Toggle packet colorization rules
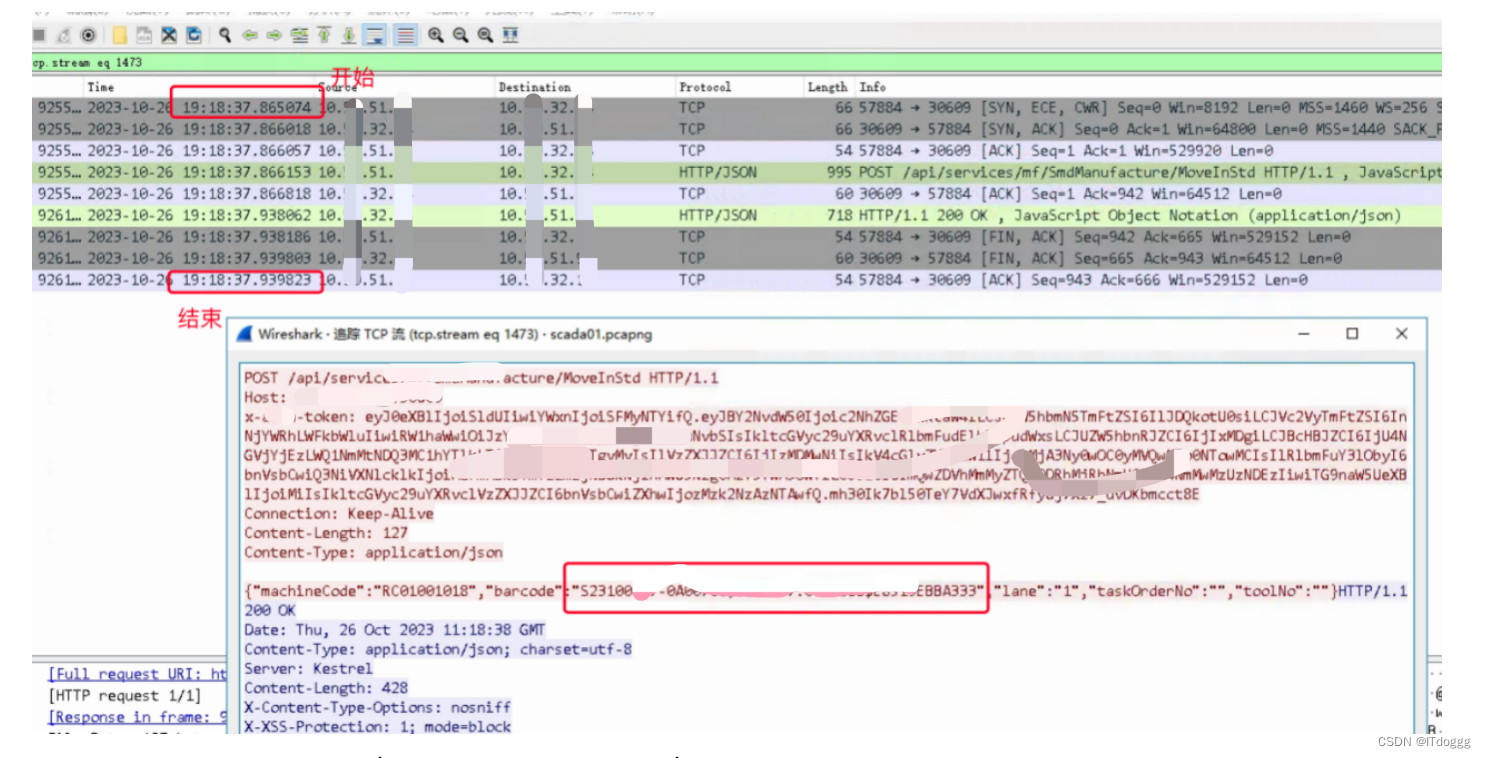 pyautogui.click(x=405, y=35)
